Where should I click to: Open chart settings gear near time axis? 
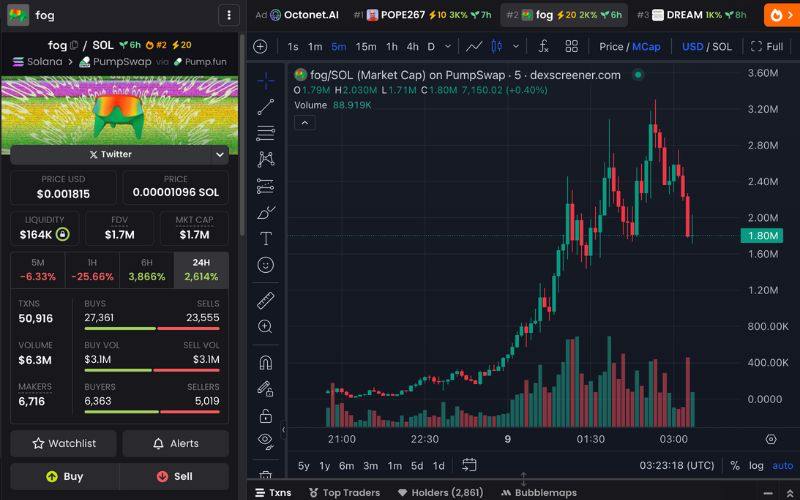tap(771, 439)
